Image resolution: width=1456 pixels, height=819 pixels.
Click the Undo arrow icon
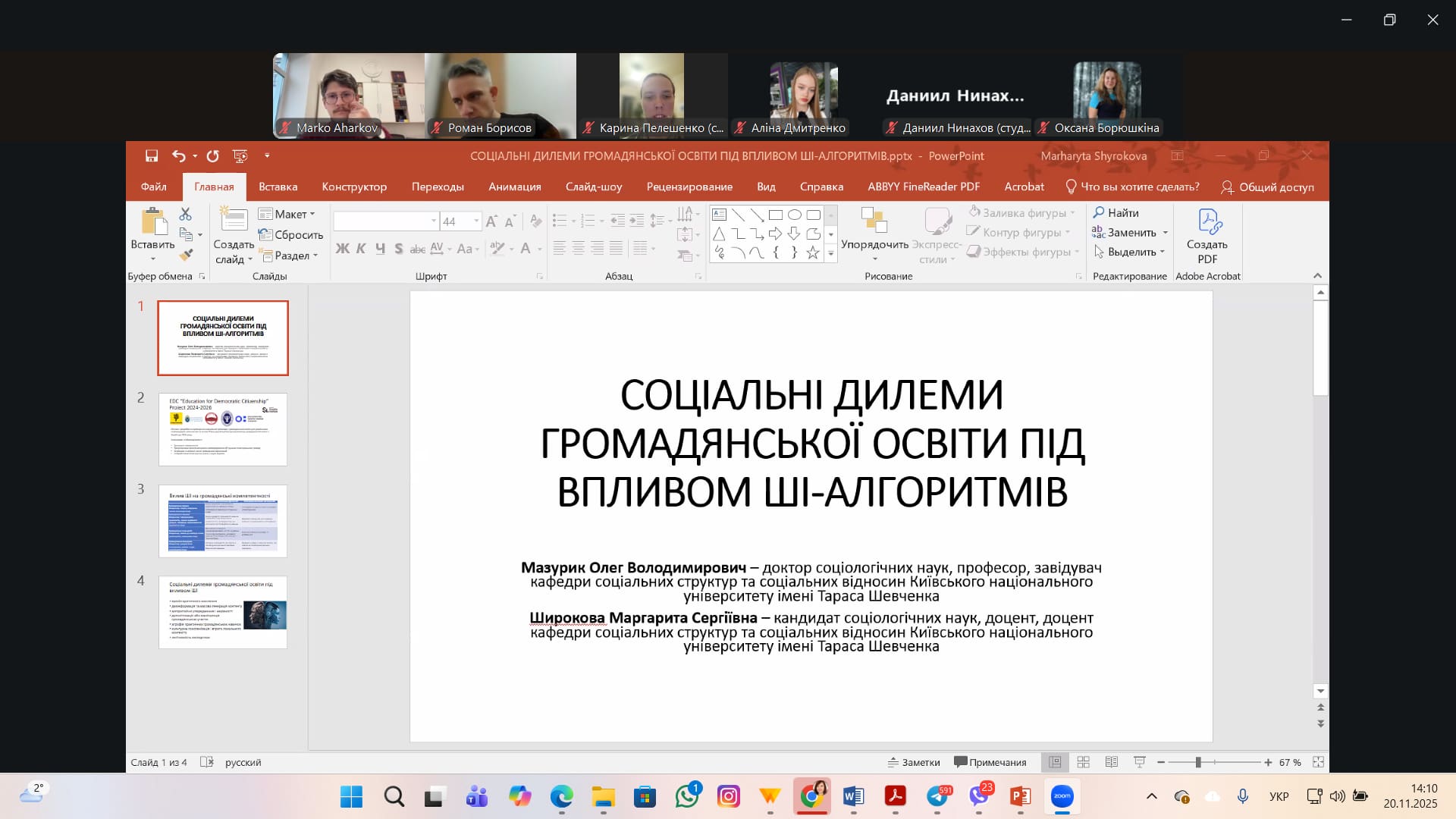click(178, 156)
